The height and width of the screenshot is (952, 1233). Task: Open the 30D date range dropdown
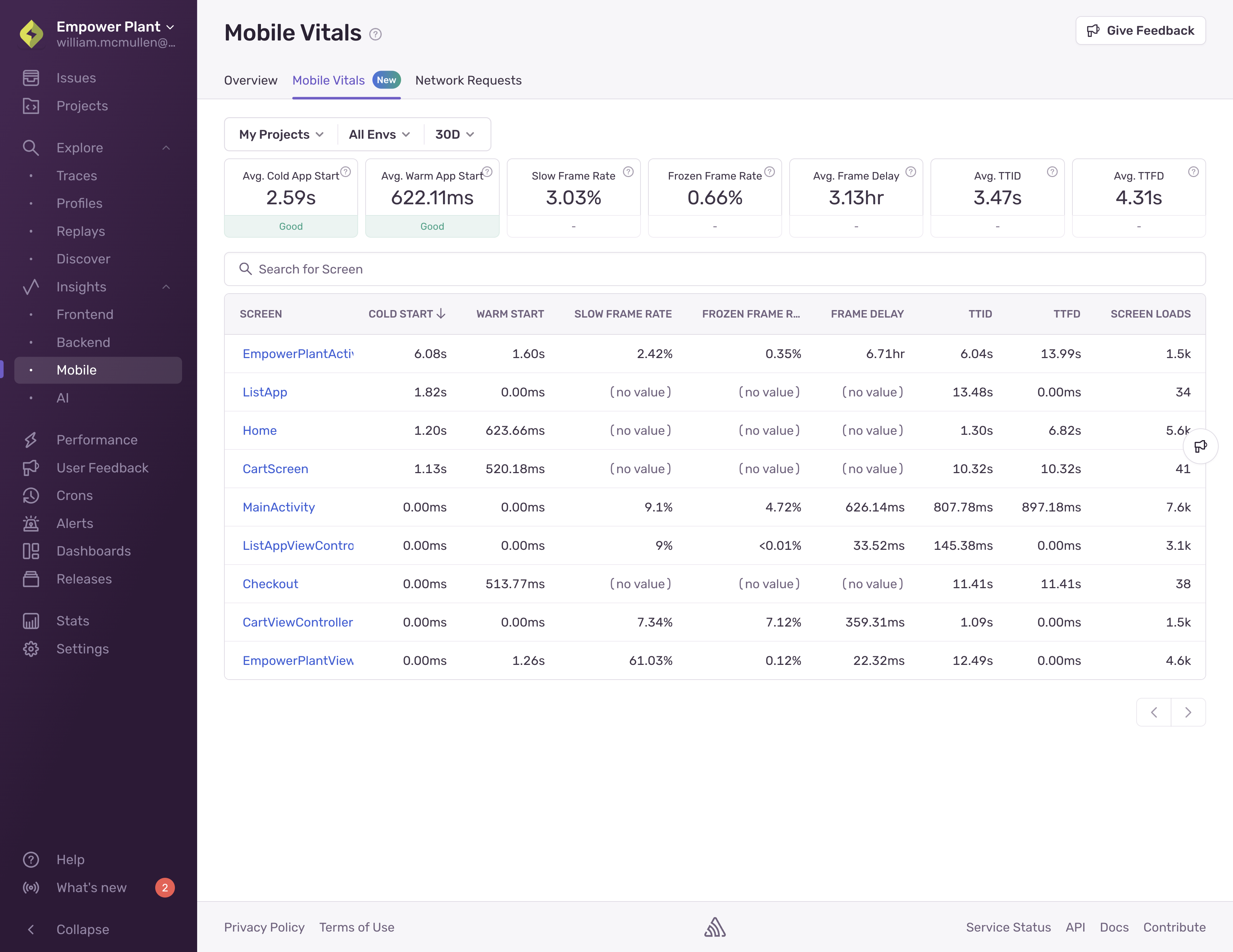pyautogui.click(x=455, y=134)
